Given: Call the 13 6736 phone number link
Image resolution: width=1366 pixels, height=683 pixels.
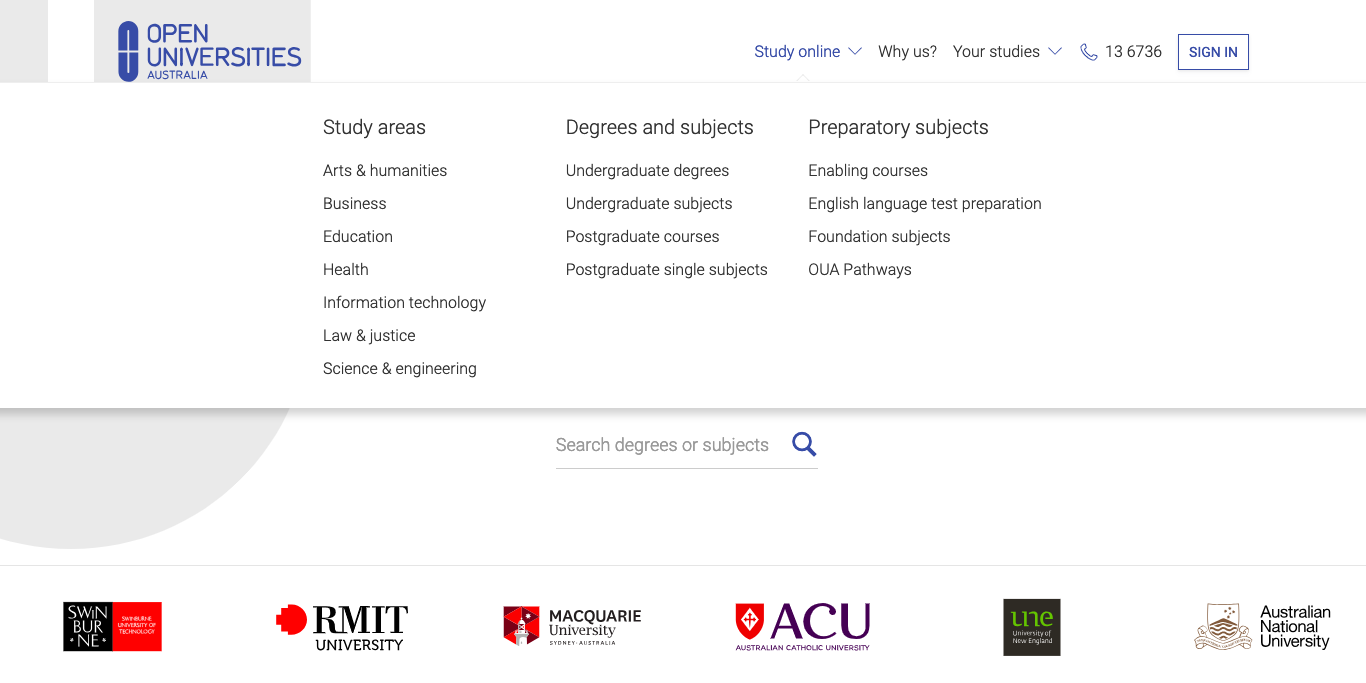Looking at the screenshot, I should [x=1133, y=52].
